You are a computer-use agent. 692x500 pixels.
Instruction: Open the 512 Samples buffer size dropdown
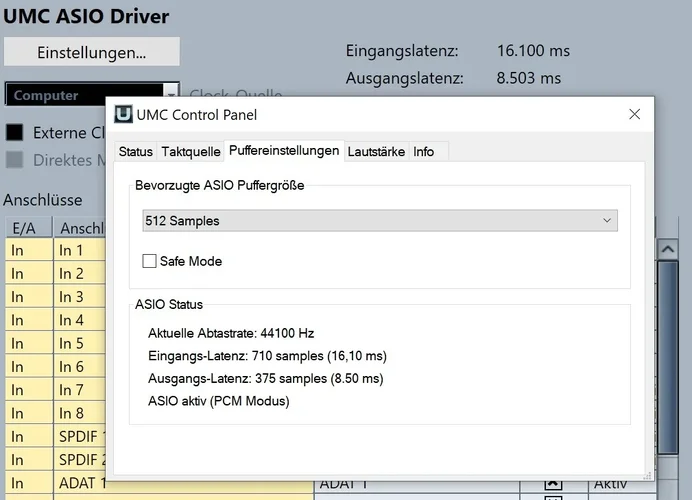point(380,221)
